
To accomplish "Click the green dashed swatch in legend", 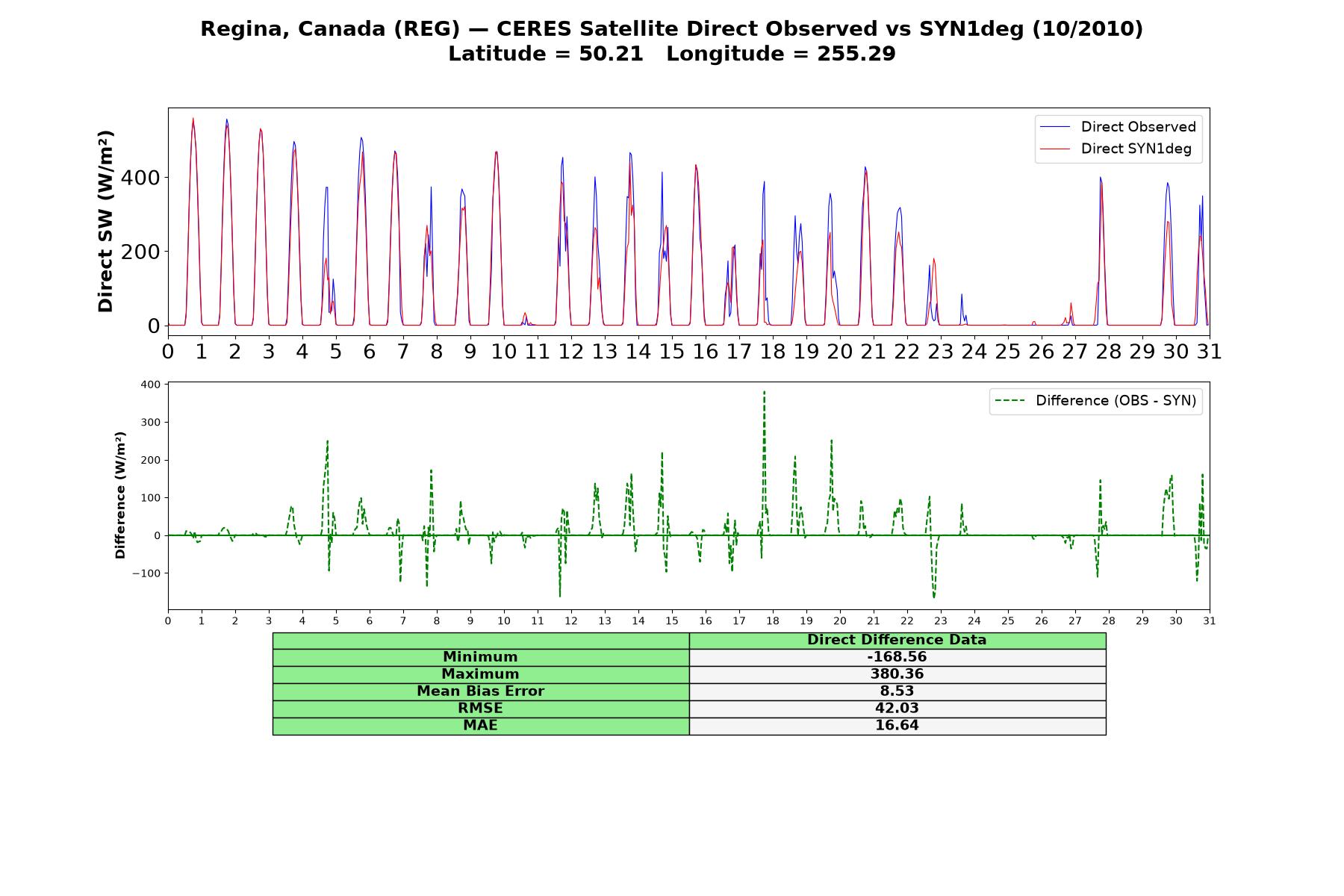I will pos(1010,401).
